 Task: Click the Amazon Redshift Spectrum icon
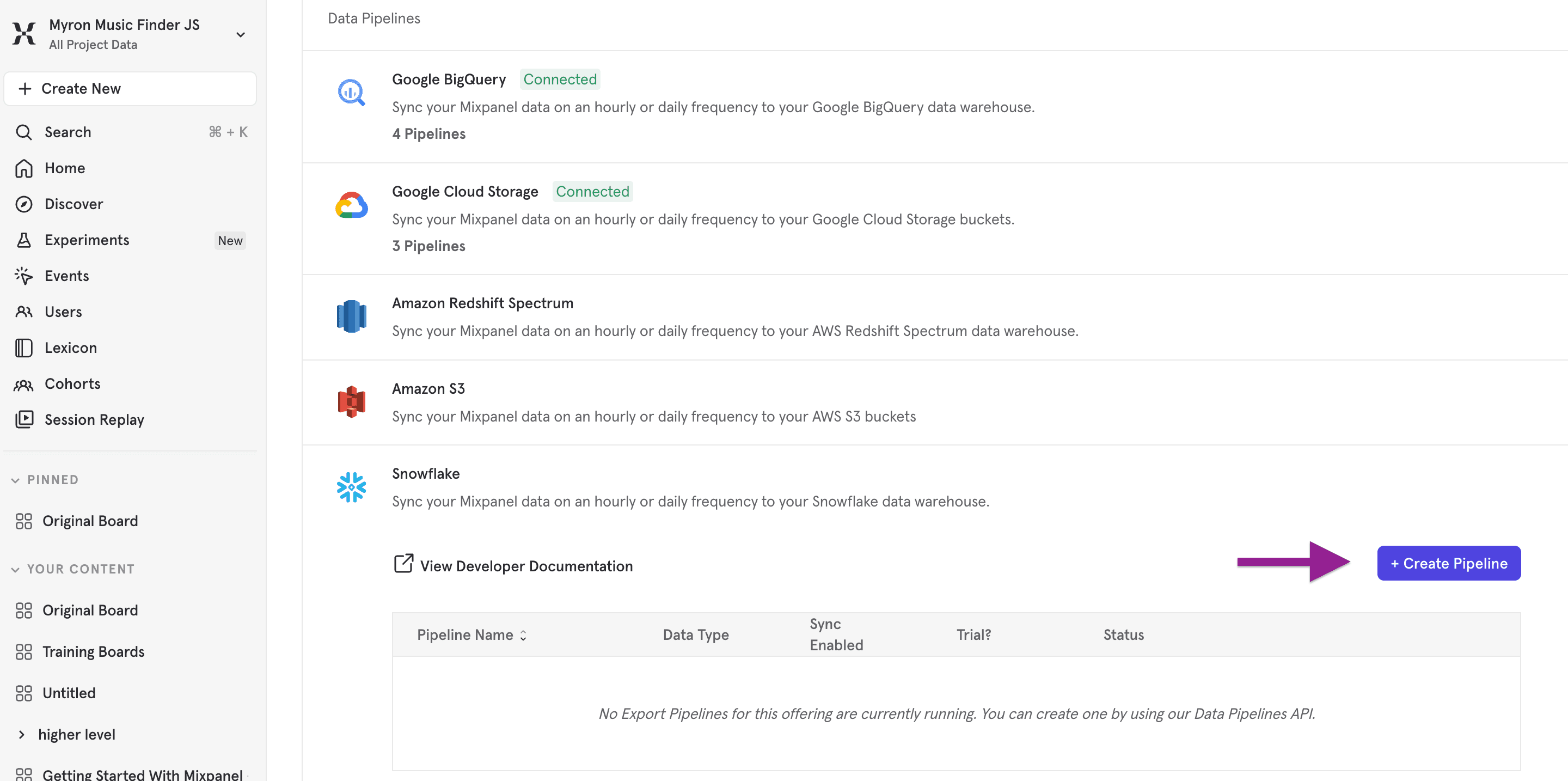[351, 316]
